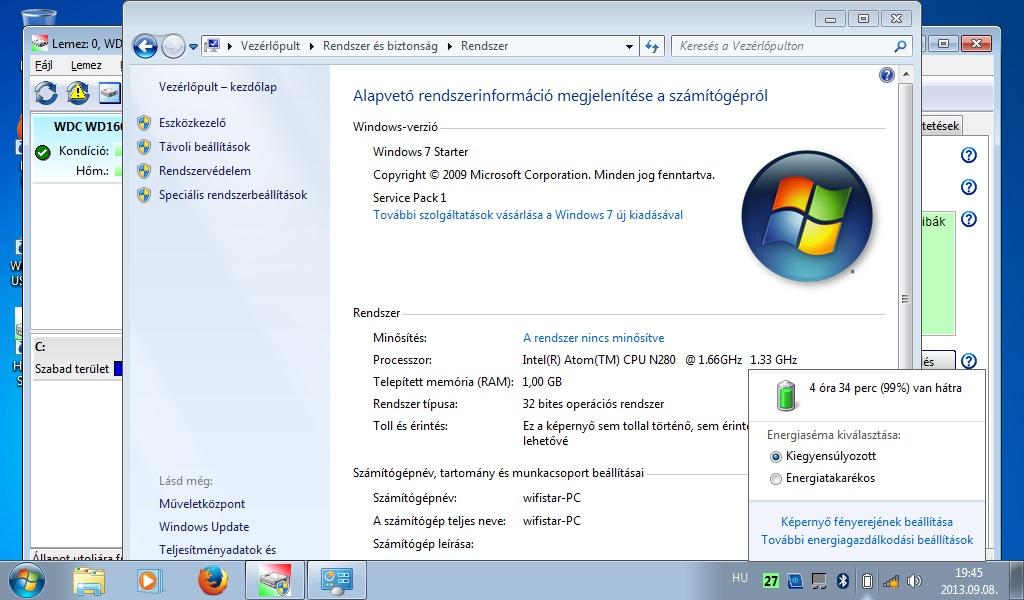Click the scroll up arrow in the System window
Image resolution: width=1024 pixels, height=600 pixels.
click(x=906, y=75)
